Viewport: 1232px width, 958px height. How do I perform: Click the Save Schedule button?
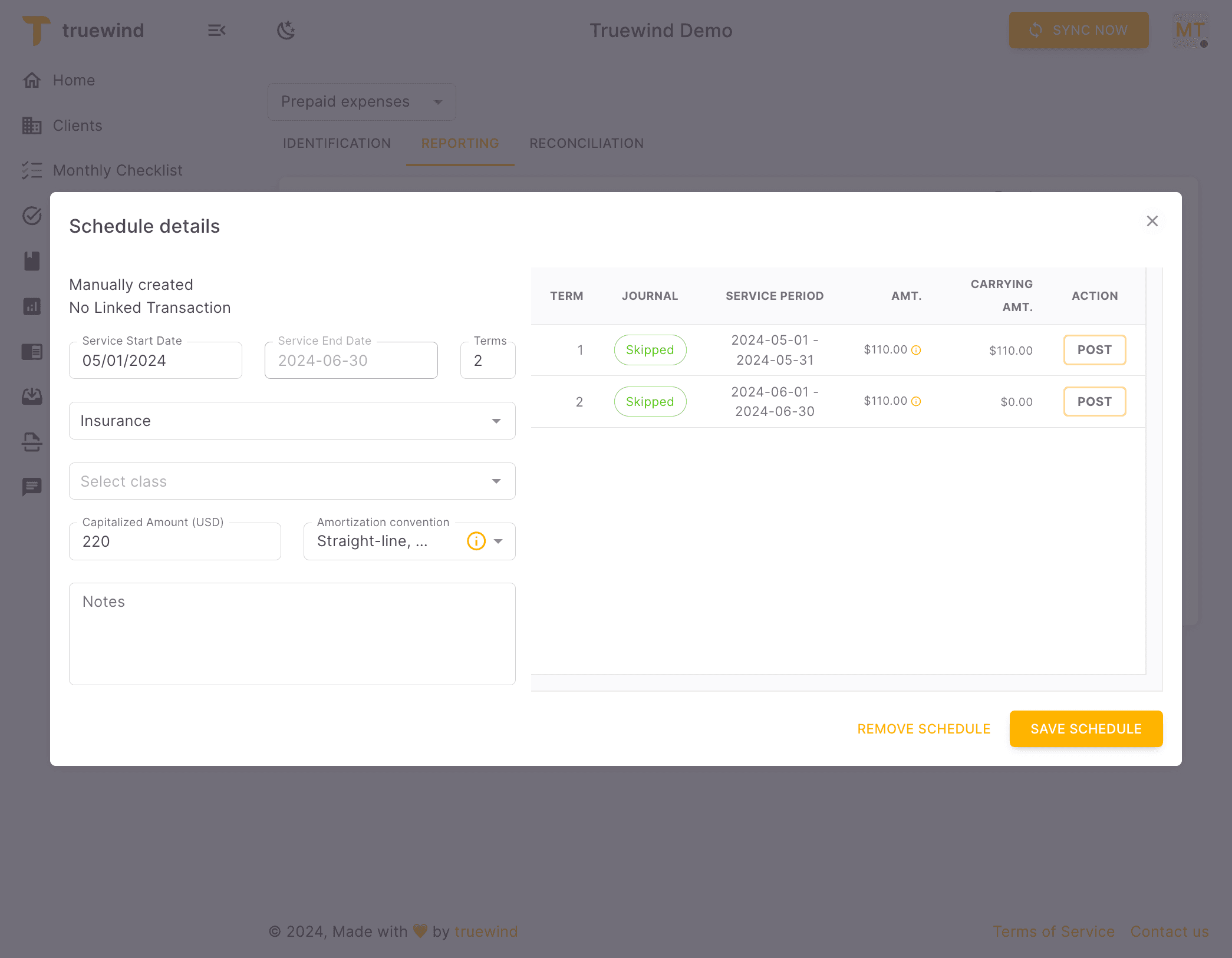pyautogui.click(x=1086, y=729)
